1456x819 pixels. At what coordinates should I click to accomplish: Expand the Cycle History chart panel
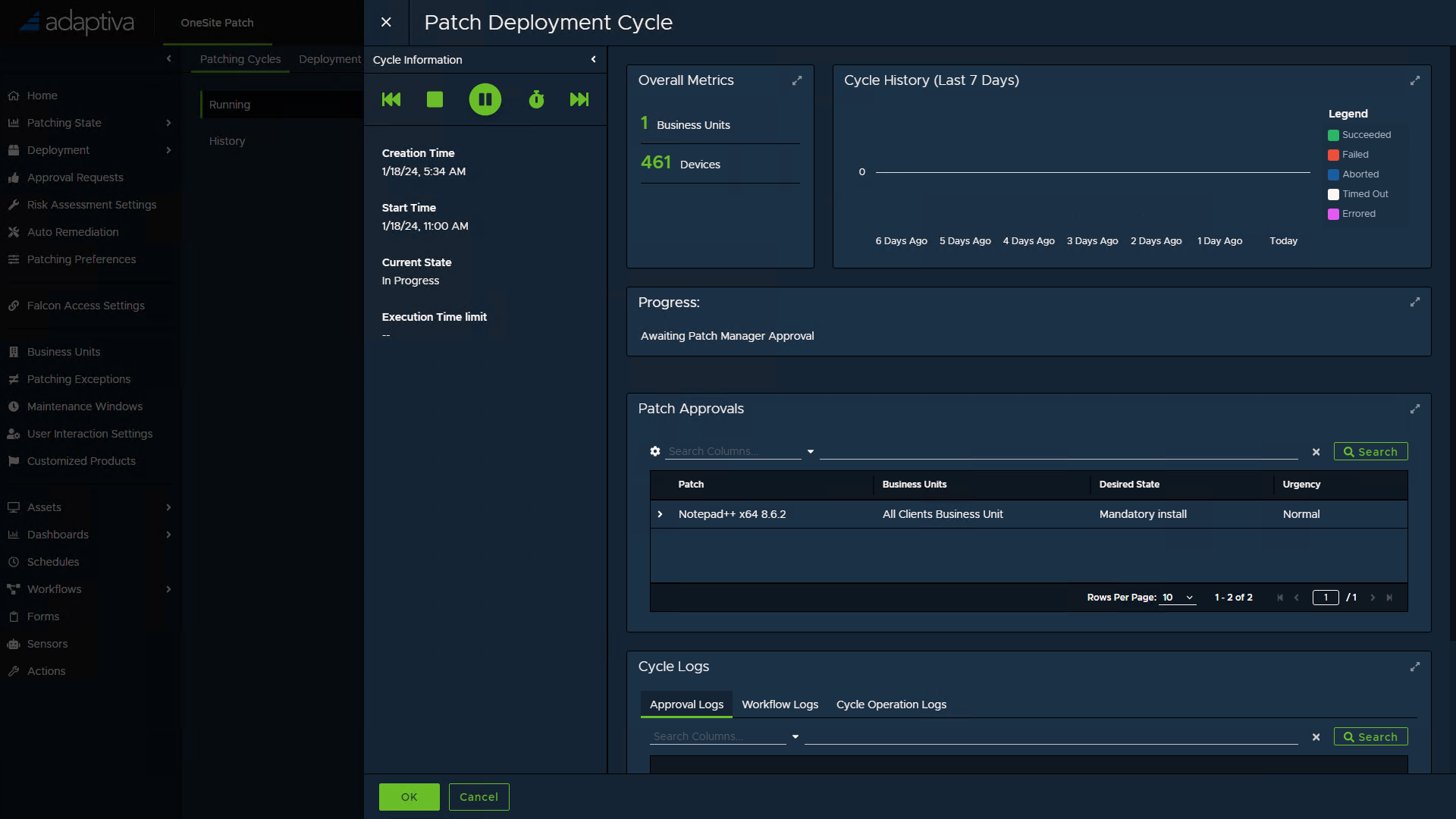coord(1415,80)
